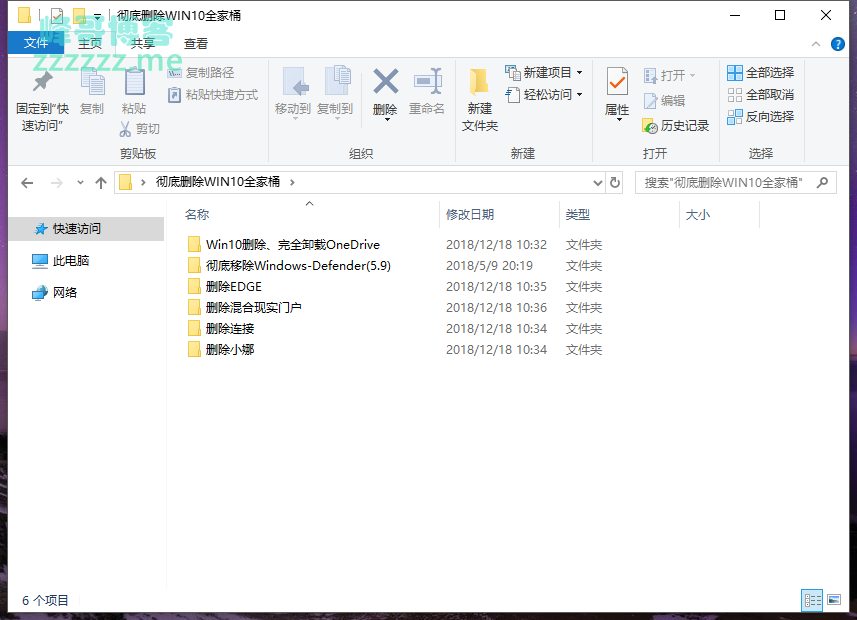Open the Help question mark icon

(x=837, y=44)
